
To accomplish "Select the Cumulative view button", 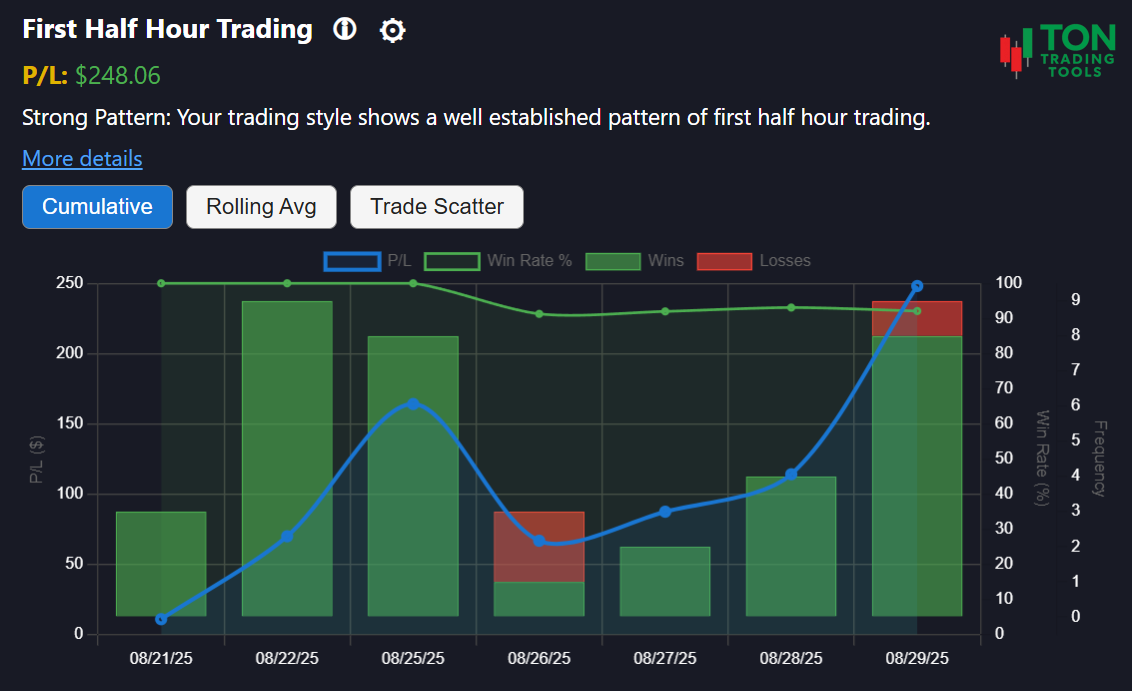I will pyautogui.click(x=97, y=207).
